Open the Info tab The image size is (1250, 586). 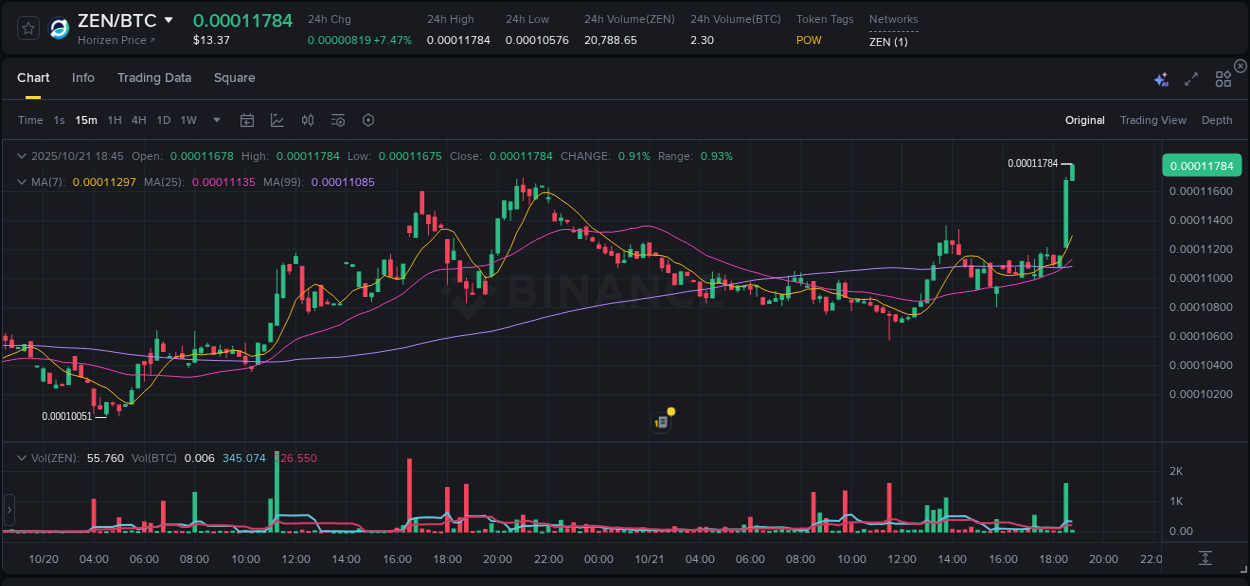coord(83,78)
